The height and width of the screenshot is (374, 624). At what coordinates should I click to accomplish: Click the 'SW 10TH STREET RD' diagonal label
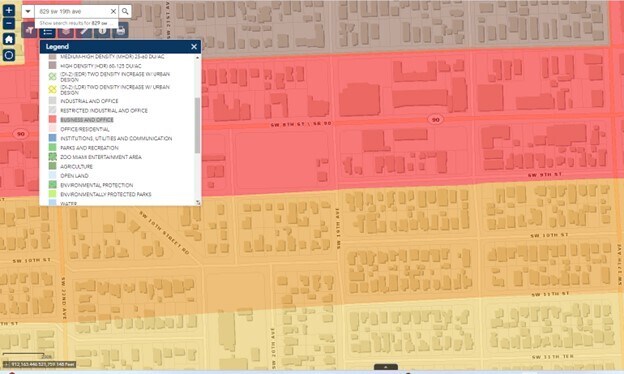tap(164, 233)
